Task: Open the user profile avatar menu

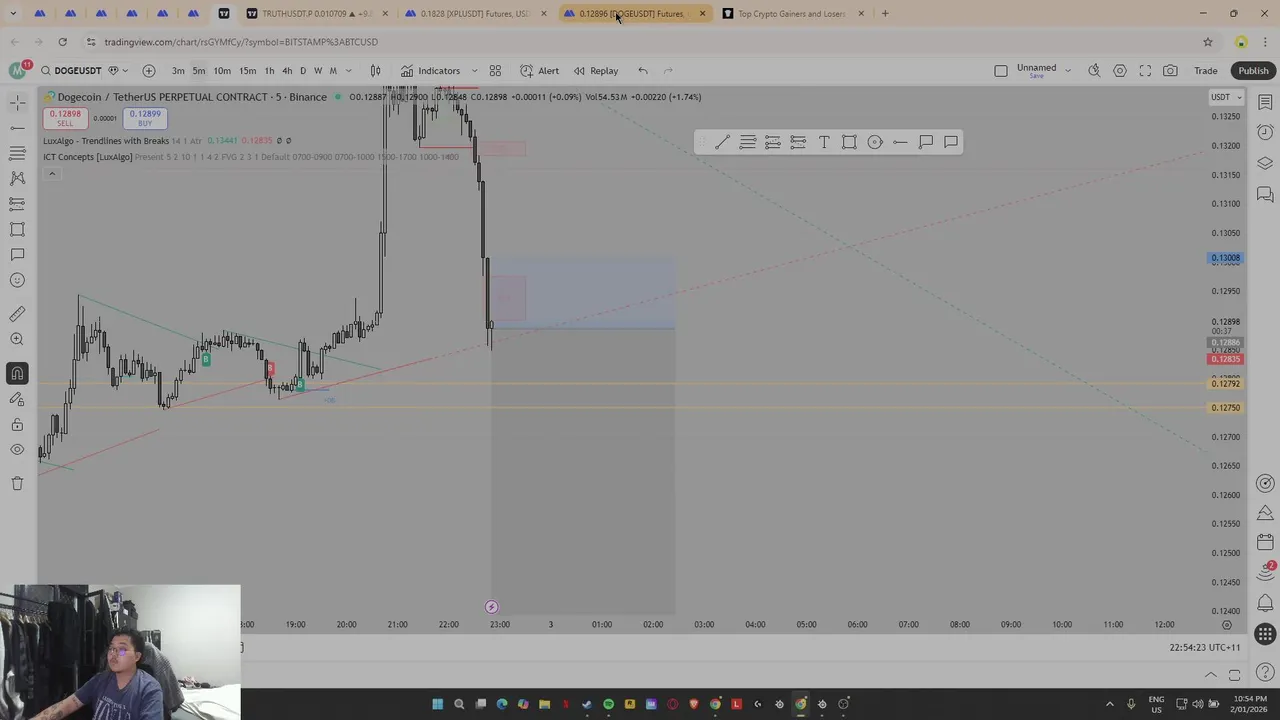Action: [x=17, y=70]
